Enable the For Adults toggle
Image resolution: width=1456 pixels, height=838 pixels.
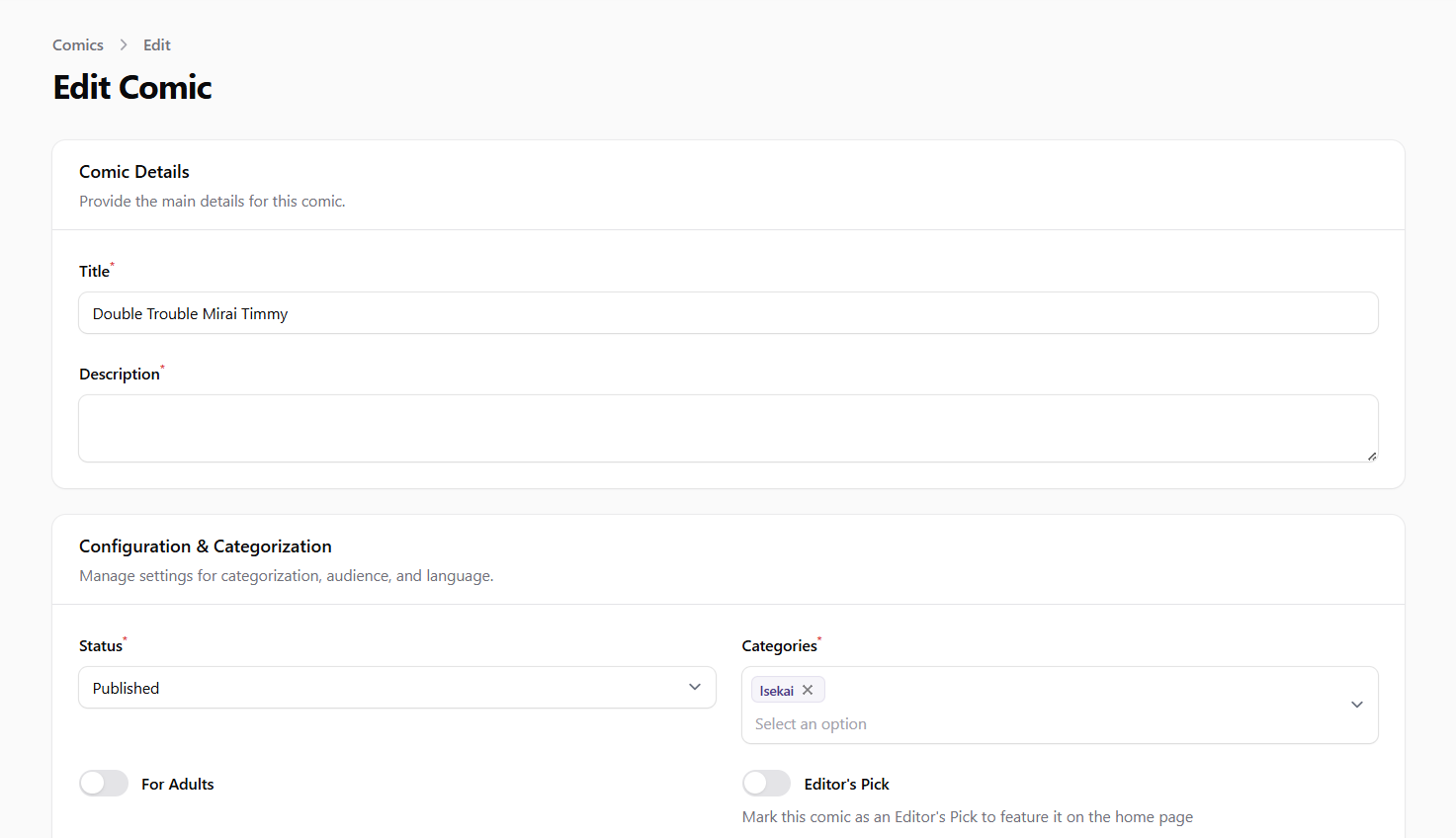[x=104, y=784]
